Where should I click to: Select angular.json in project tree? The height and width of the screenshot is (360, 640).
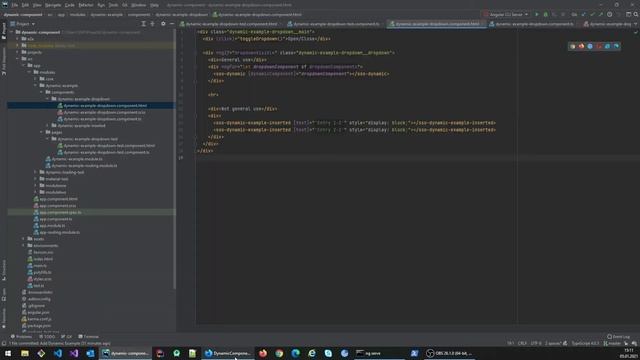(36, 312)
